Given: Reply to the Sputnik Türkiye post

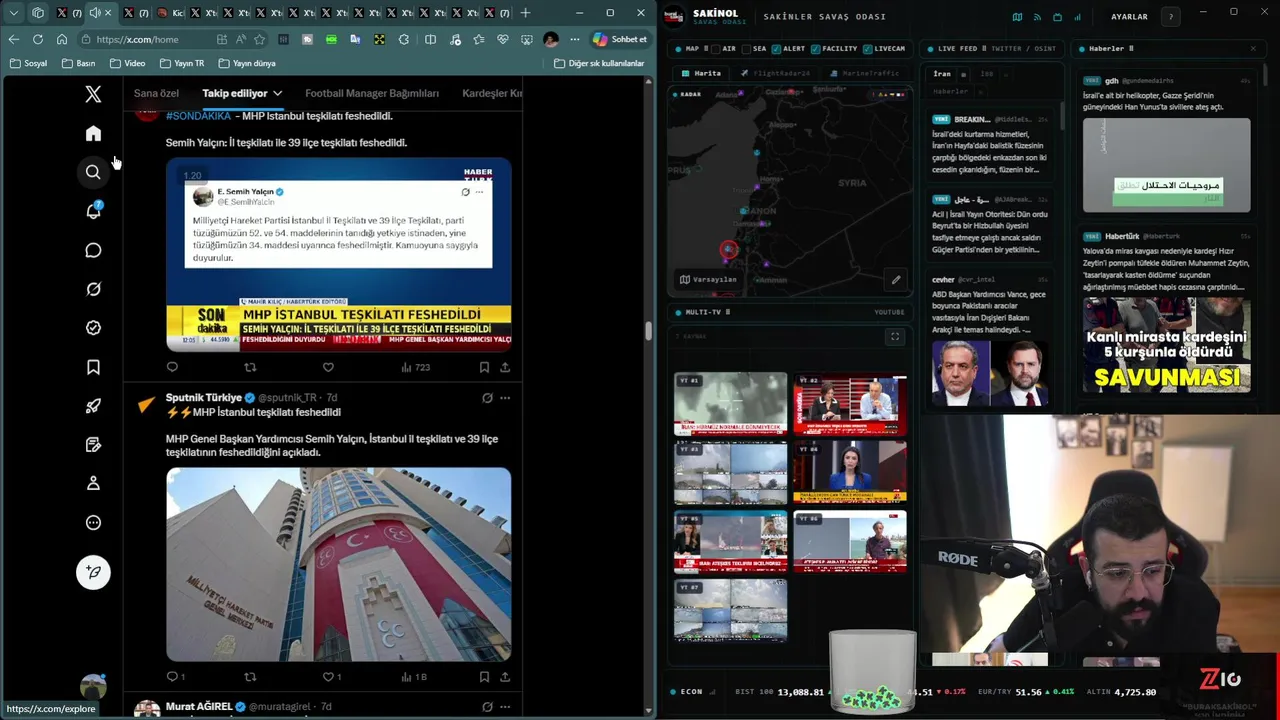Looking at the screenshot, I should click(172, 677).
